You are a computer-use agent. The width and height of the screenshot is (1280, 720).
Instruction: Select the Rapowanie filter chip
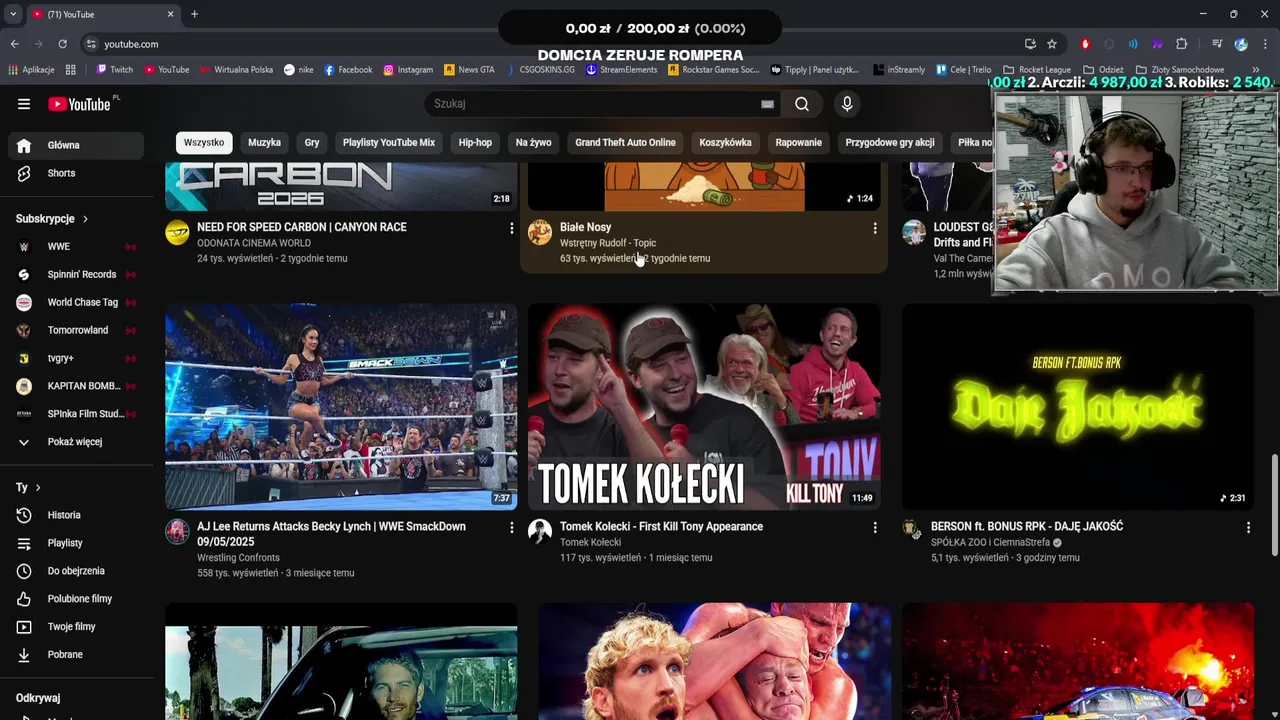(798, 143)
